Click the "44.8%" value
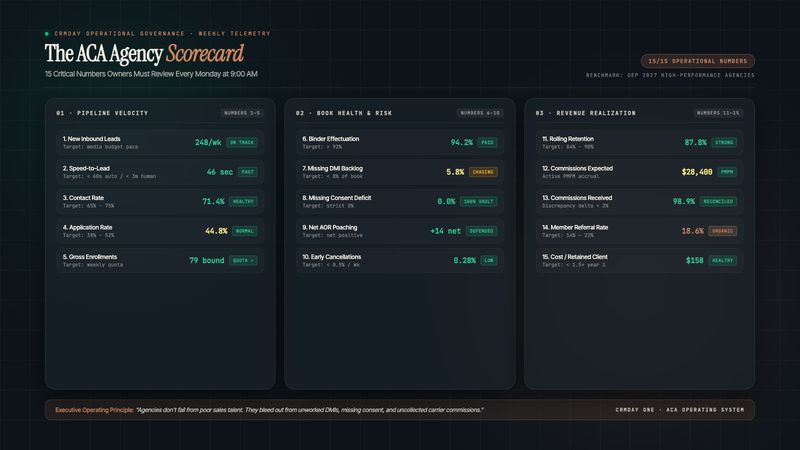Screen dimensions: 800x450 click(x=216, y=231)
